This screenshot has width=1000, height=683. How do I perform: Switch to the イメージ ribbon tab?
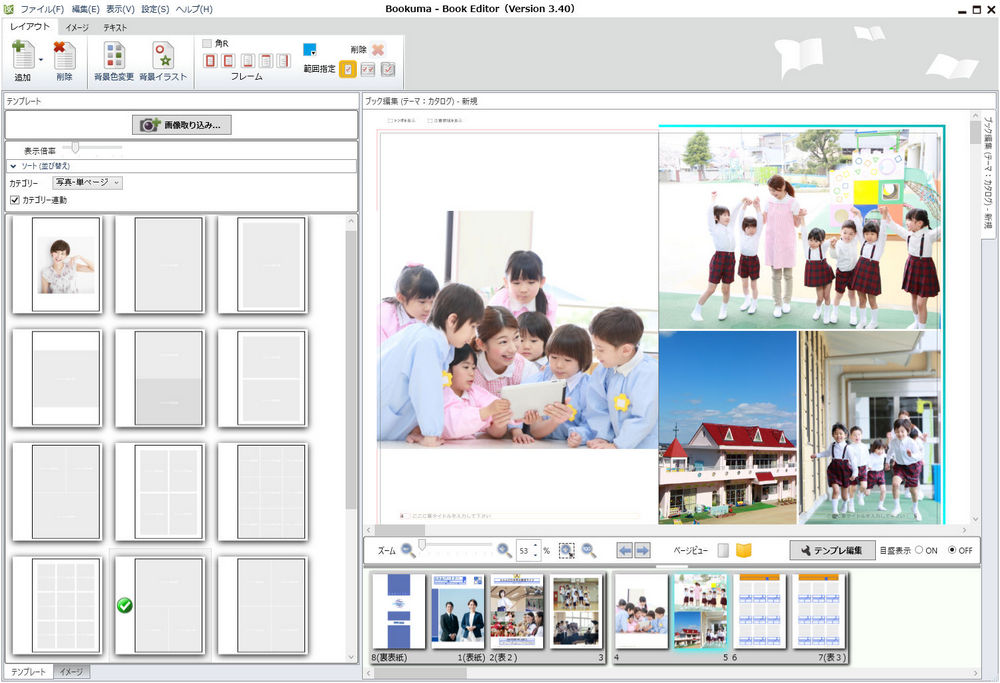pyautogui.click(x=77, y=27)
